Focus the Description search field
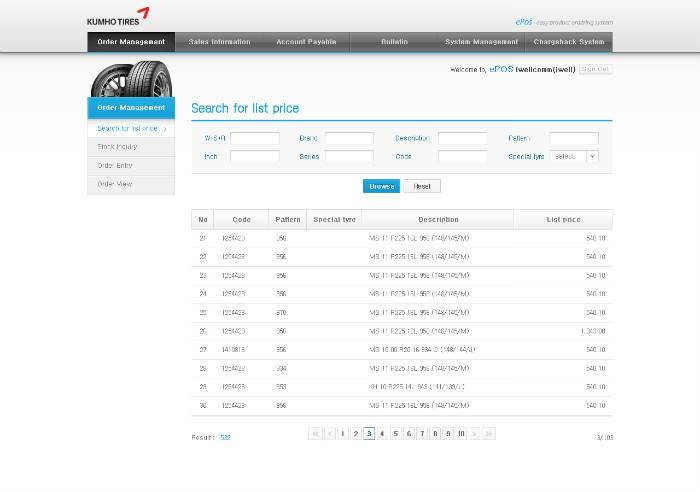 [462, 138]
